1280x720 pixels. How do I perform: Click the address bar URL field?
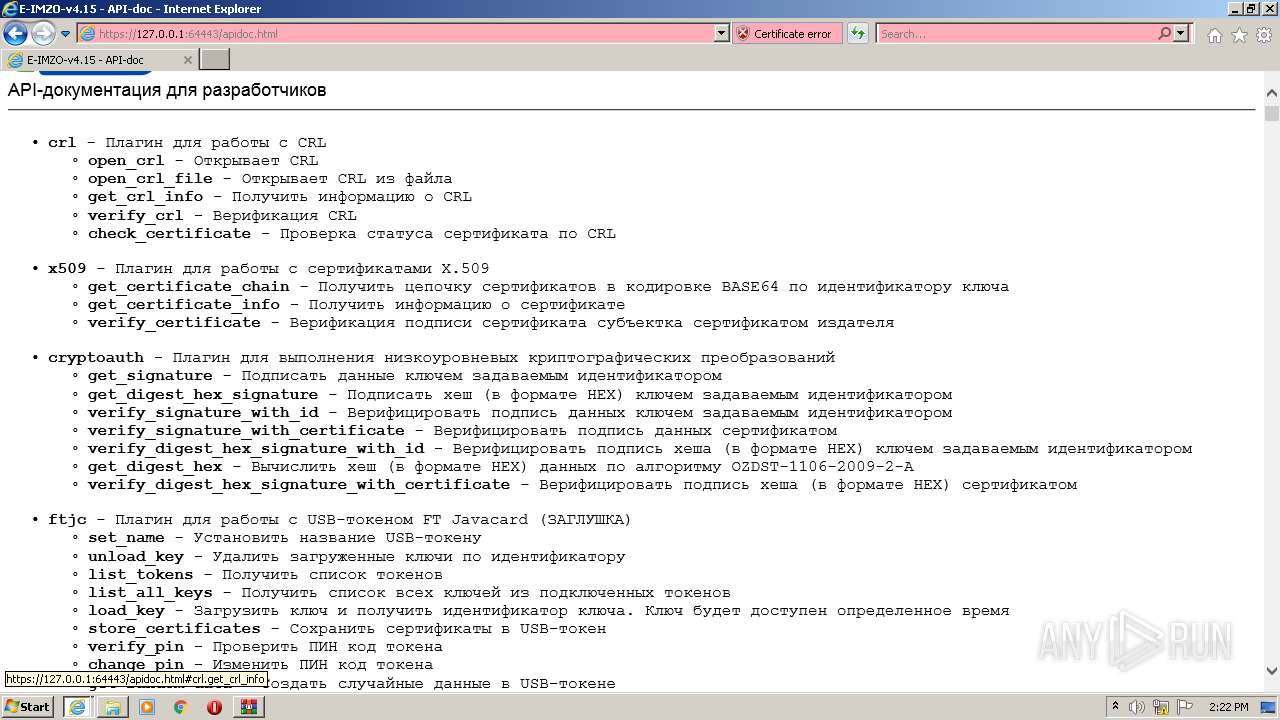tap(396, 33)
